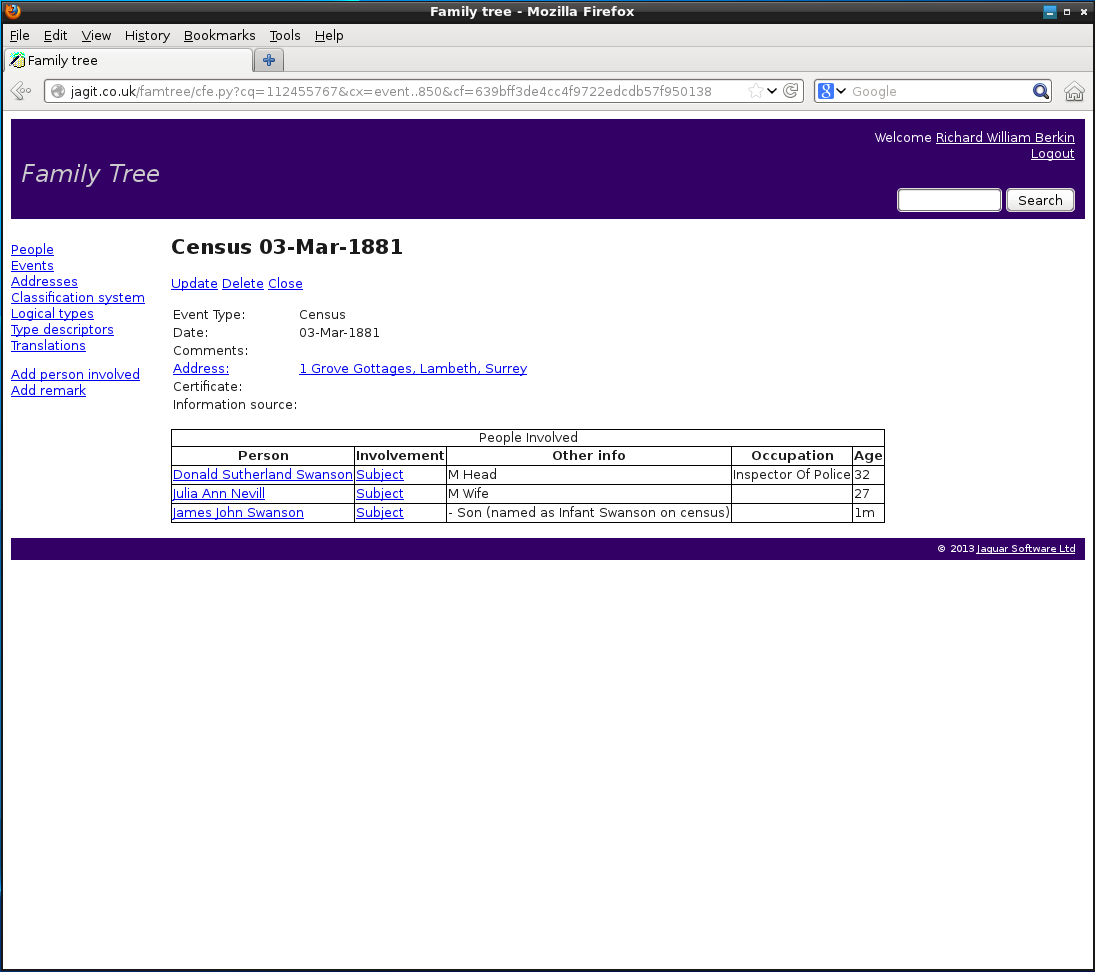The width and height of the screenshot is (1095, 972).
Task: Click the Update link for the census event
Action: pos(194,283)
